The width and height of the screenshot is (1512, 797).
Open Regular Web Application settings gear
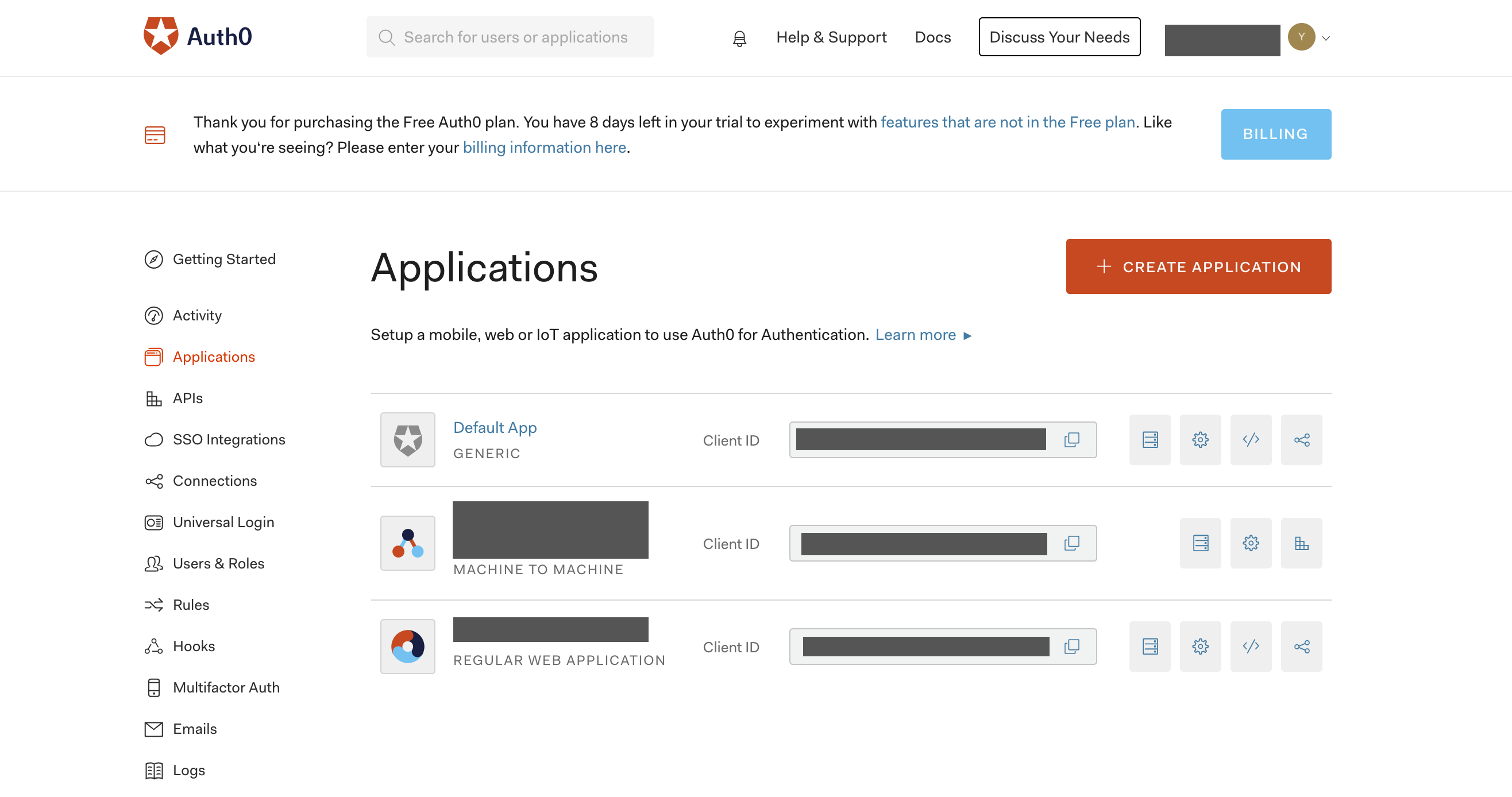pos(1199,646)
